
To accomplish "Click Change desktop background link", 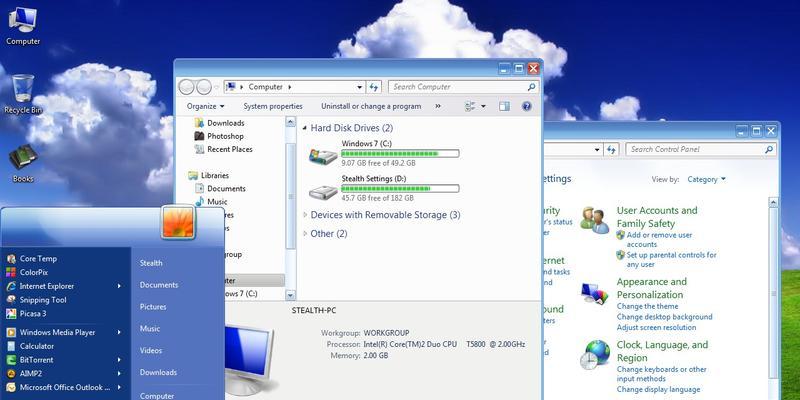I will pos(664,317).
